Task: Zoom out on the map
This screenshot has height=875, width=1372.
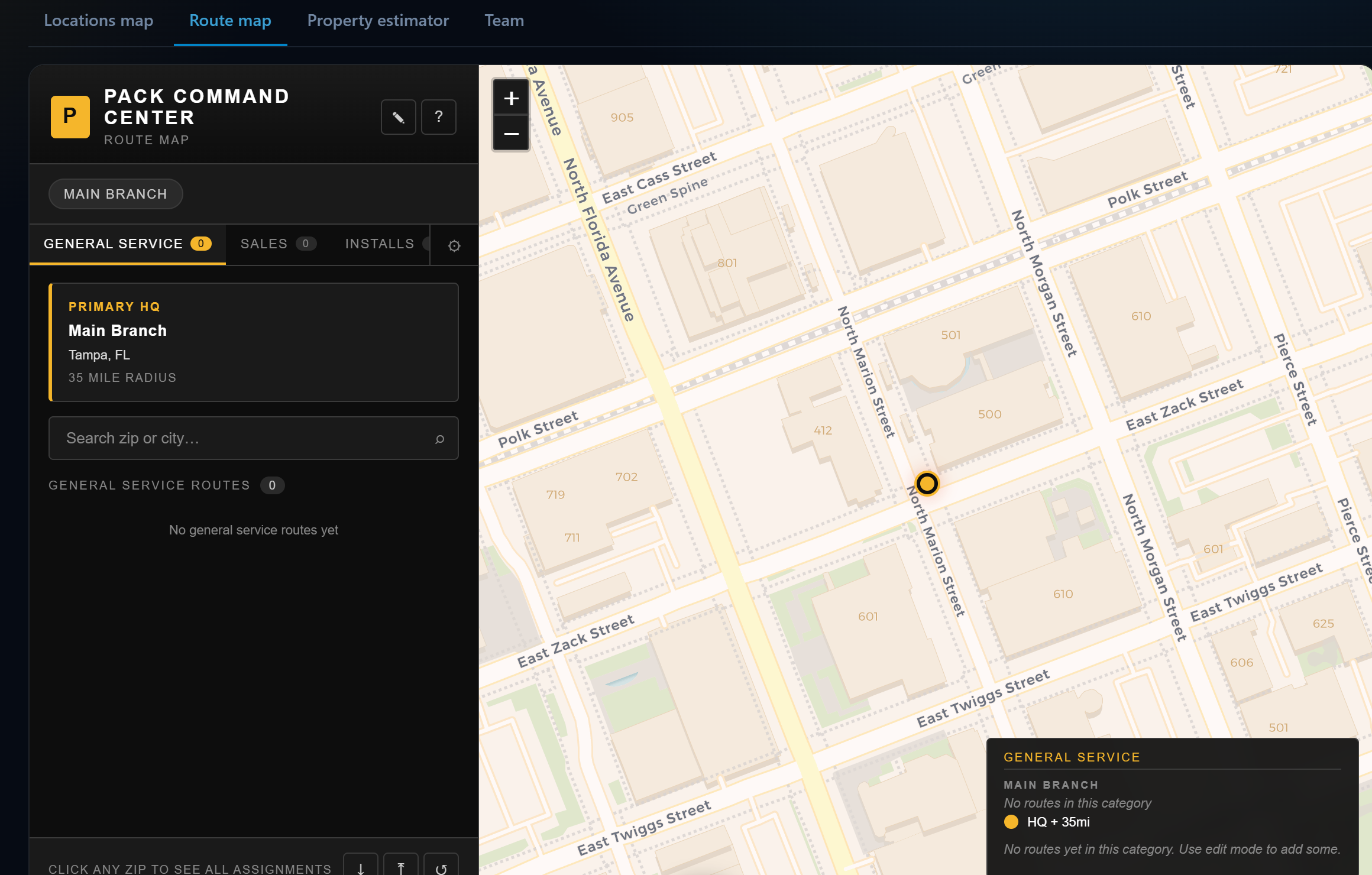Action: [x=512, y=134]
